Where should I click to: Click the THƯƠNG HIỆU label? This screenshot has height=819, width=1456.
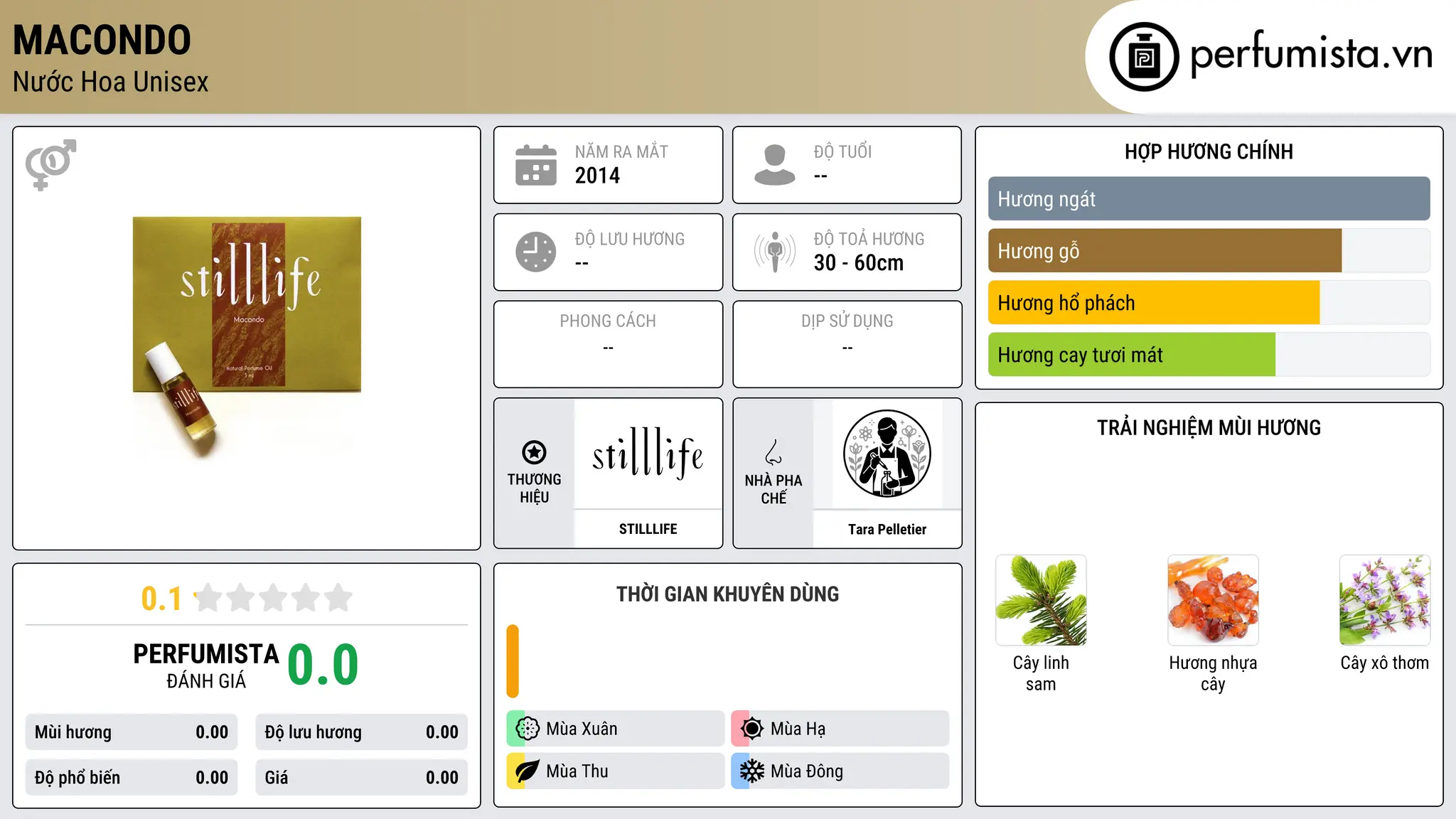point(534,488)
